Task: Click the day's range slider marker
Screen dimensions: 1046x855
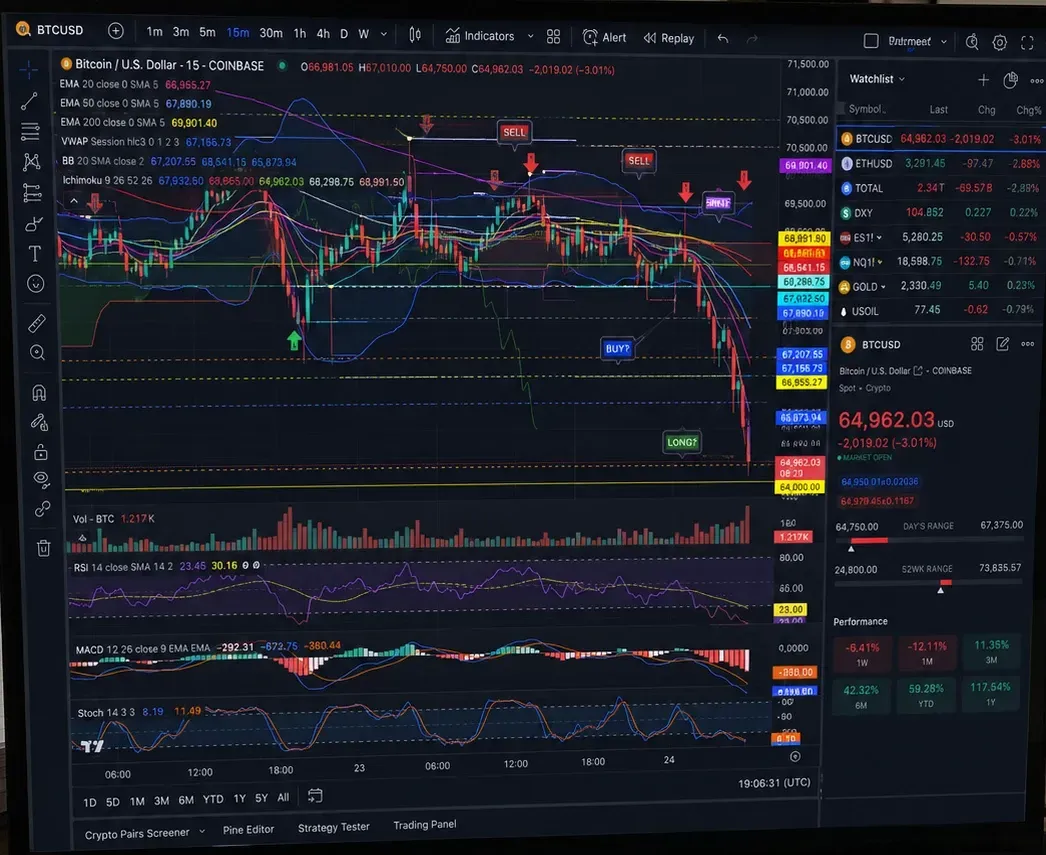Action: click(x=851, y=548)
